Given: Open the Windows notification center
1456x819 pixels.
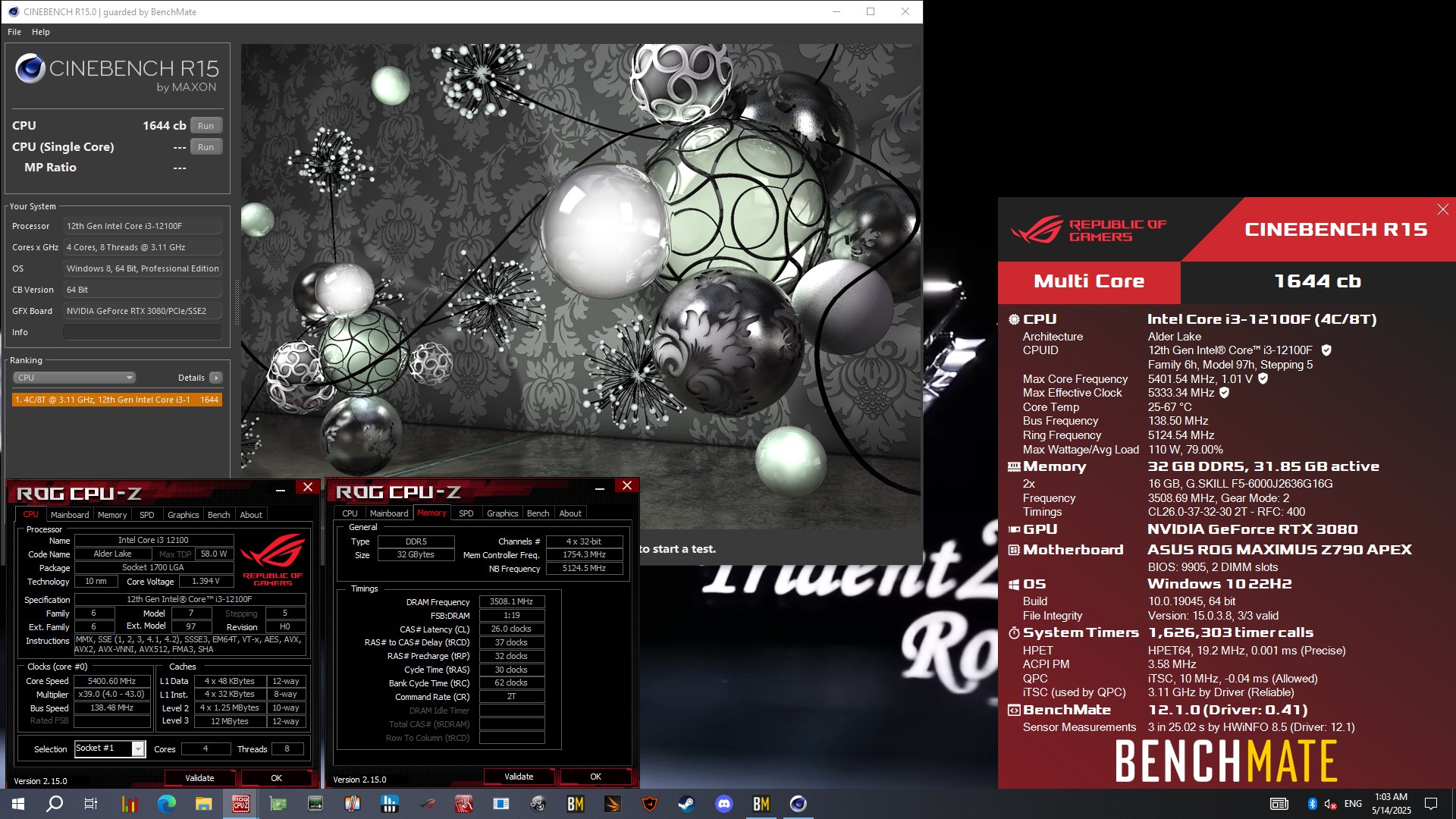Looking at the screenshot, I should tap(1431, 804).
